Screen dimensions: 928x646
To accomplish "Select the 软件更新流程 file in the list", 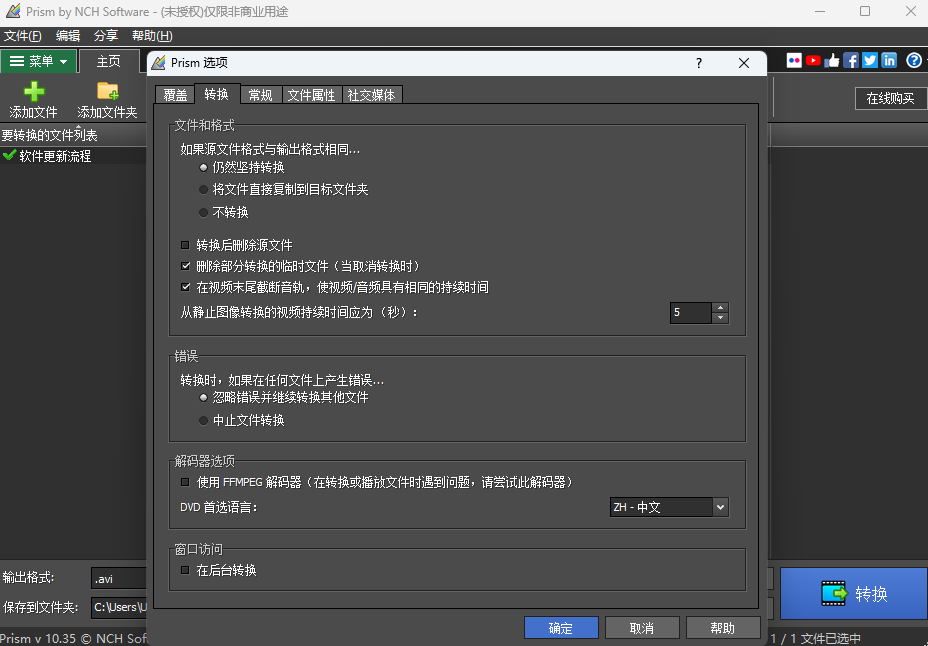I will tap(55, 156).
